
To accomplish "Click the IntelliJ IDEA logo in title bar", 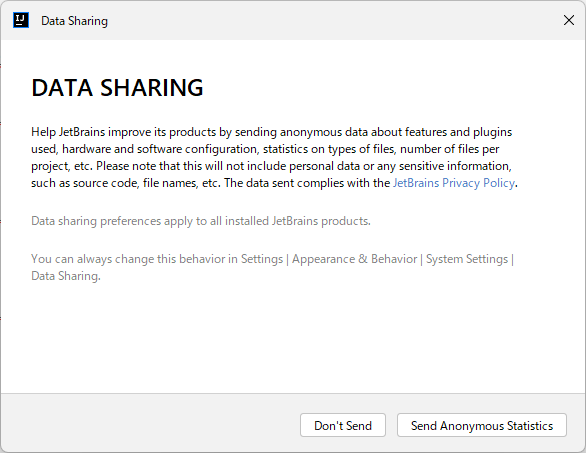I will tap(21, 20).
